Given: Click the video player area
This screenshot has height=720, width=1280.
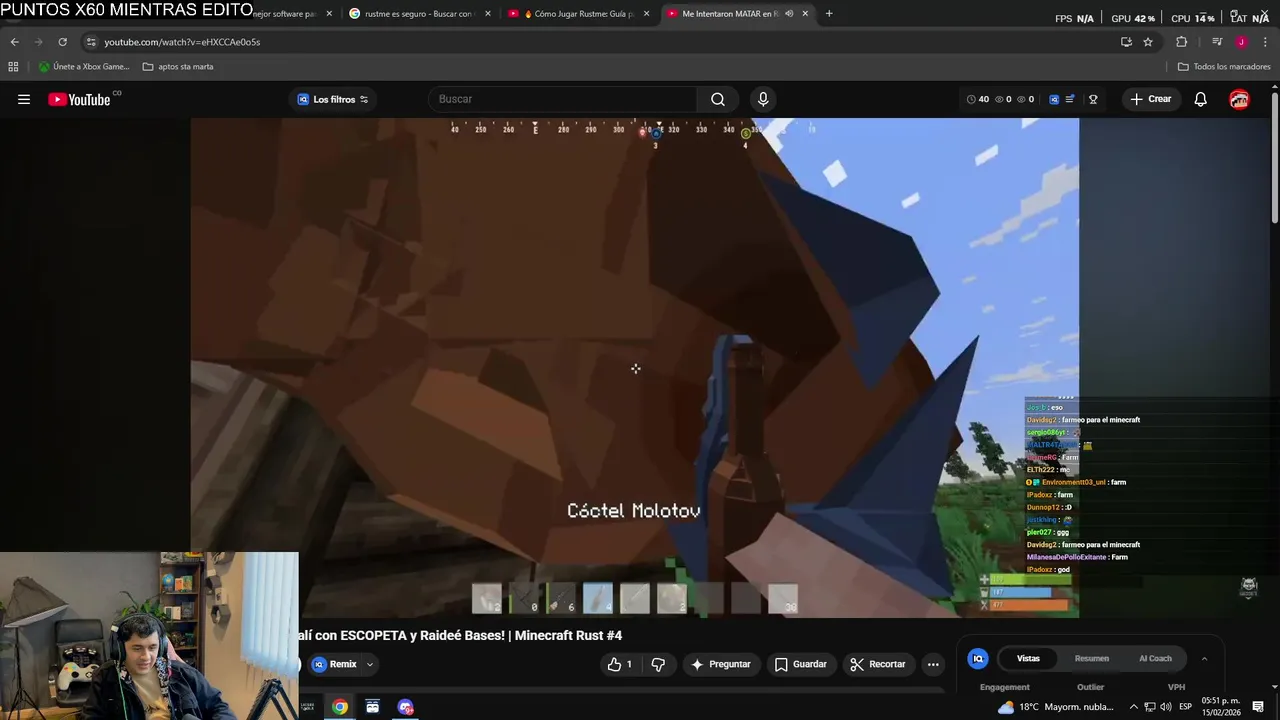Looking at the screenshot, I should tap(635, 367).
